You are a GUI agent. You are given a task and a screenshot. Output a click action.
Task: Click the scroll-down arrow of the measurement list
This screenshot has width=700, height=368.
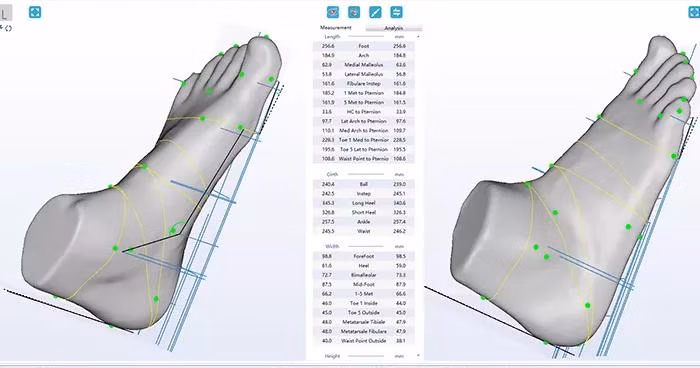(418, 355)
